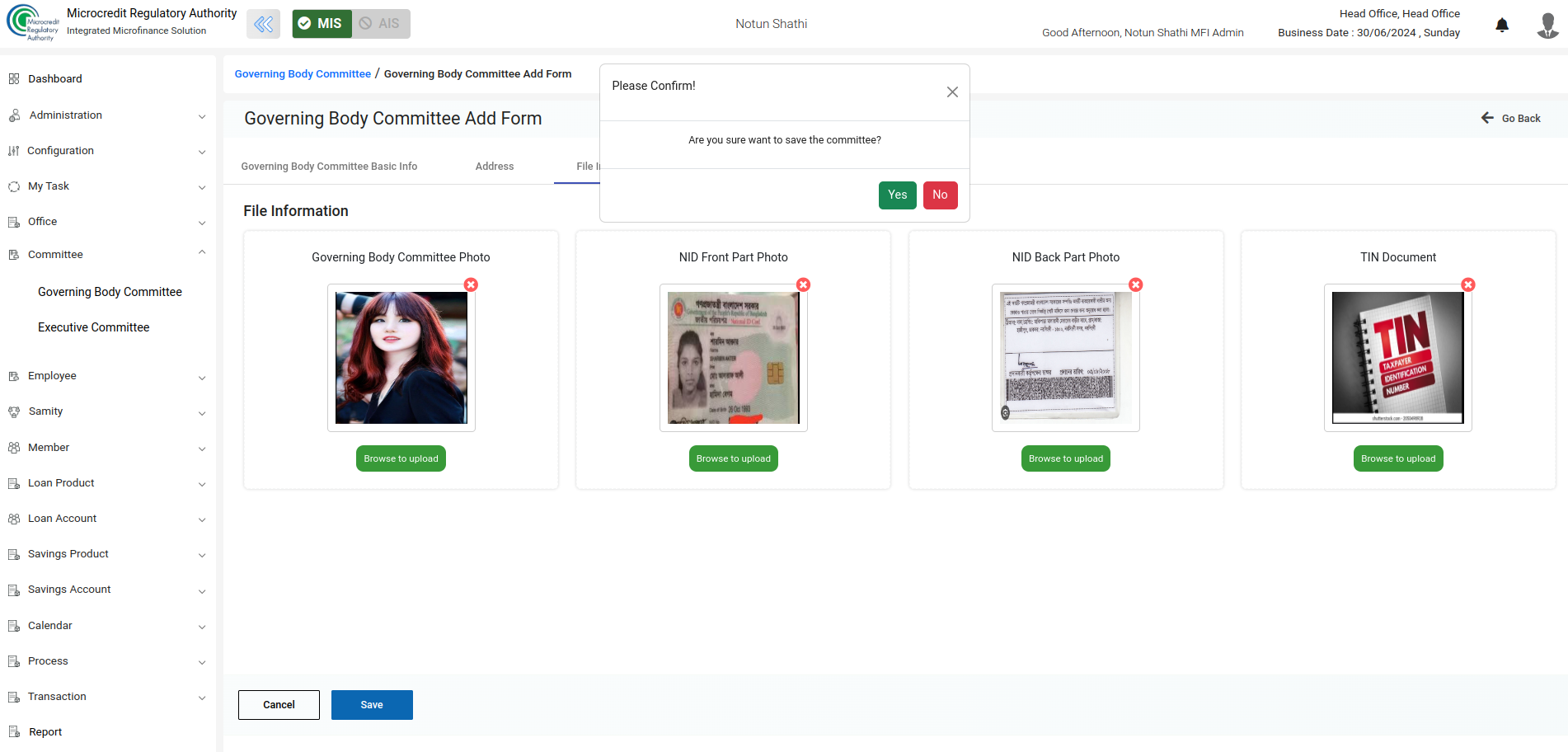
Task: Open the Report menu item
Action: [45, 732]
